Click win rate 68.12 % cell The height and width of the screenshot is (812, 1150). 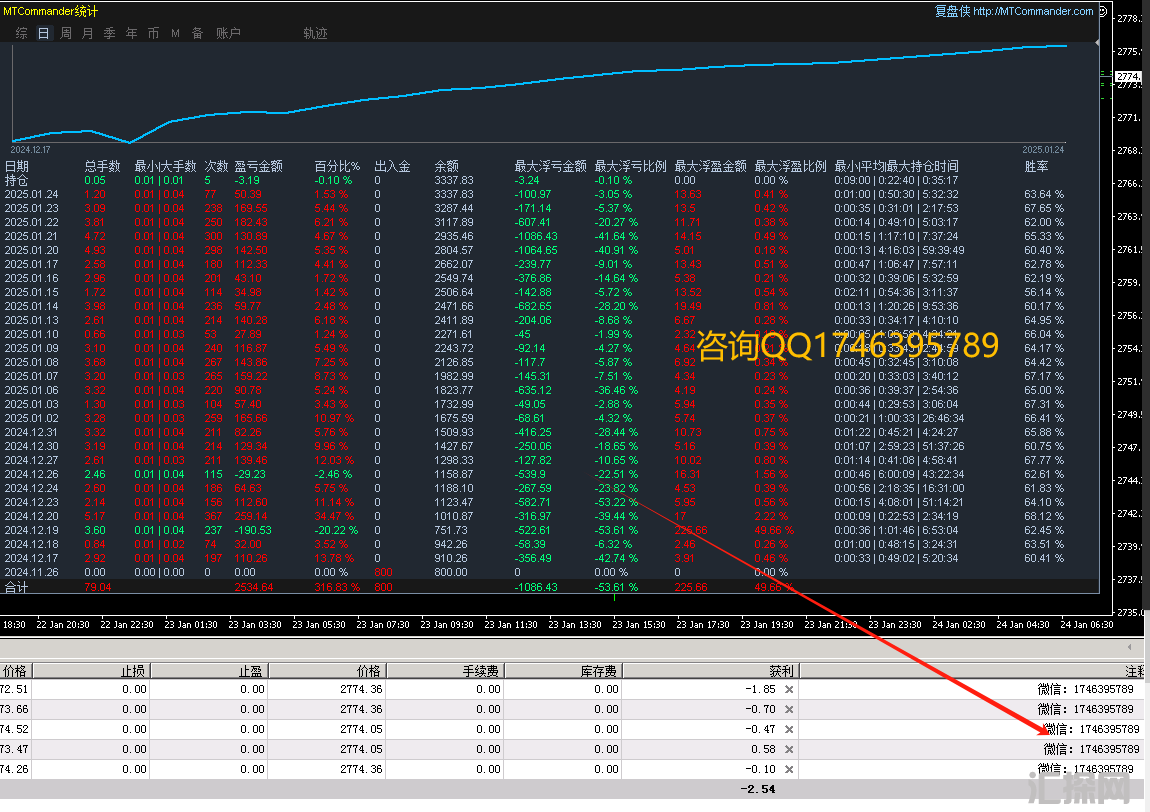point(1044,516)
